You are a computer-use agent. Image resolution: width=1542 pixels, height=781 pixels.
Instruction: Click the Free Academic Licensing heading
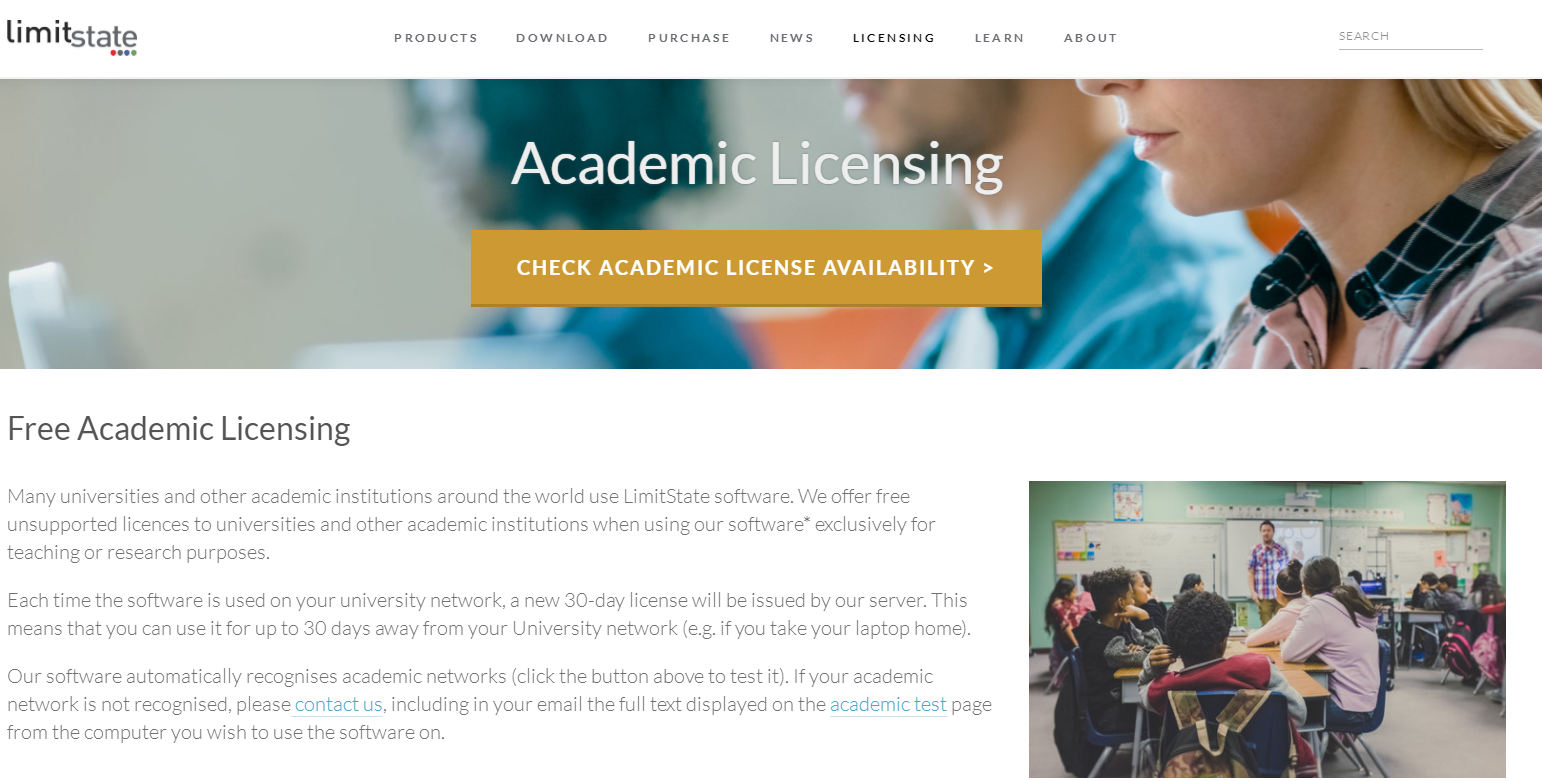(x=179, y=428)
